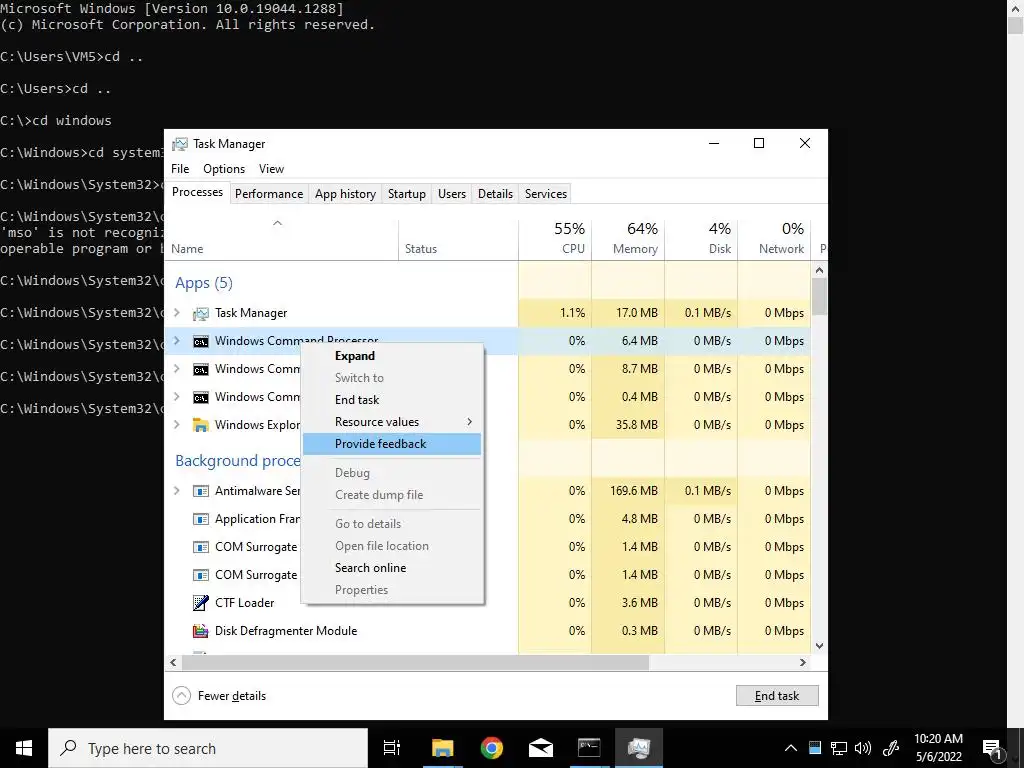1024x768 pixels.
Task: Choose Search online in context menu
Action: (392, 568)
